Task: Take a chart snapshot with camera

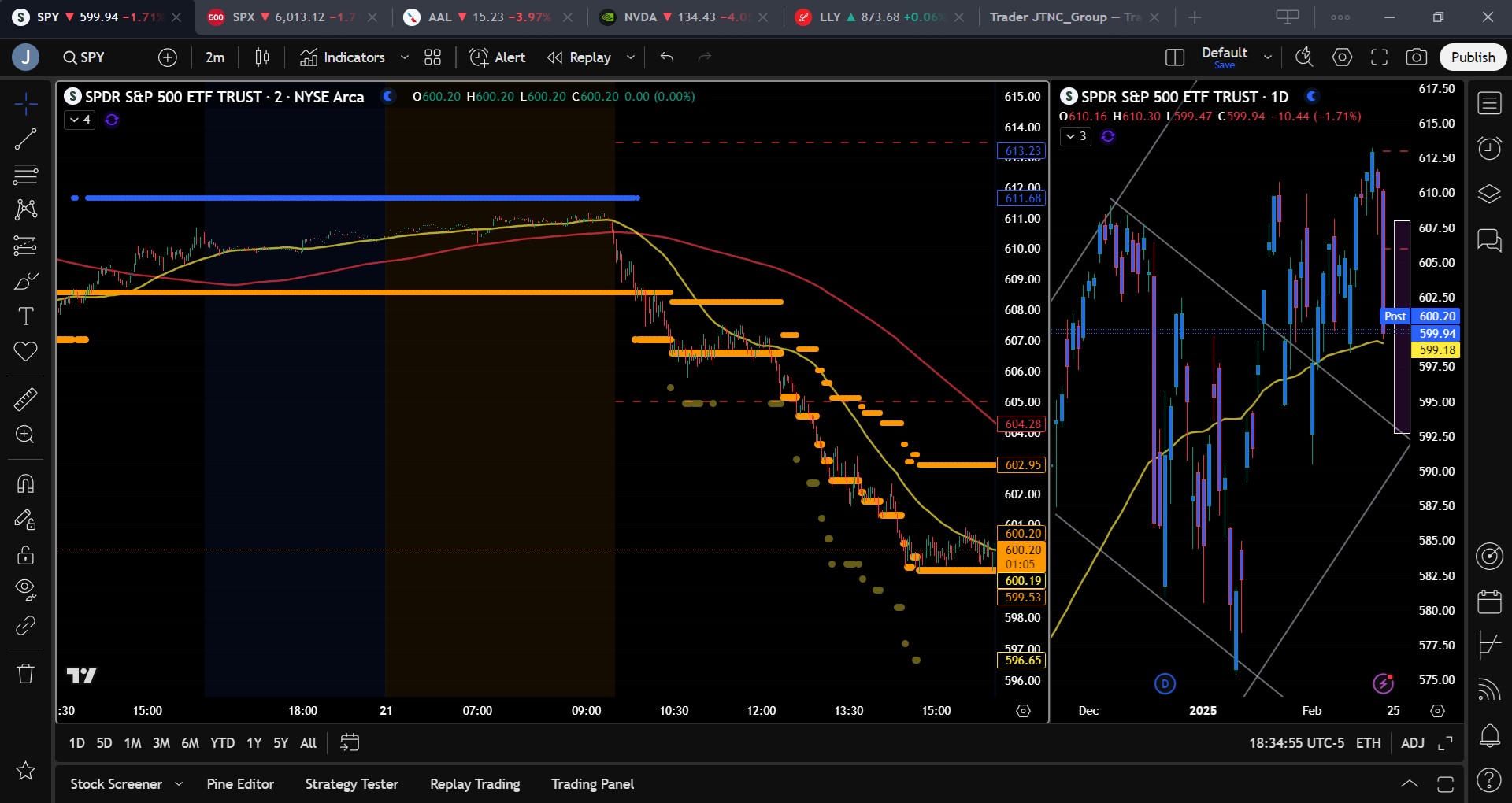Action: 1416,57
